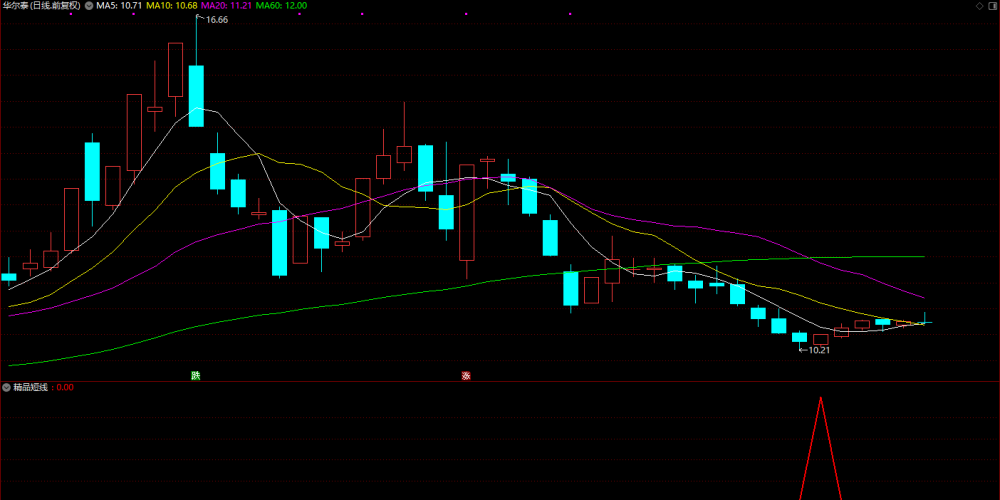The width and height of the screenshot is (1000, 500).
Task: Select the candlestick with the 16.66 high
Action: (196, 96)
